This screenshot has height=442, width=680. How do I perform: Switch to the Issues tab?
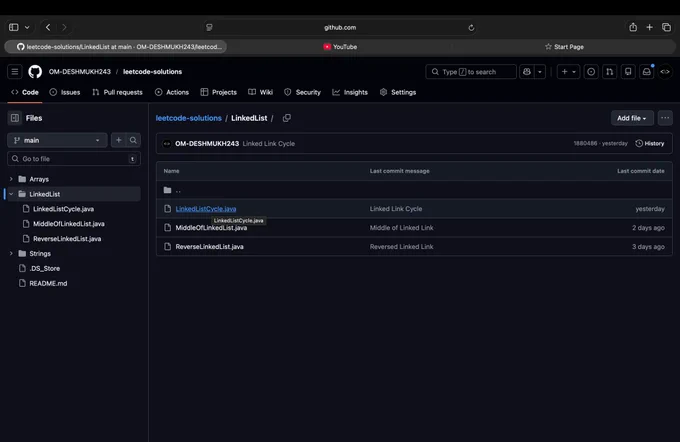(65, 92)
